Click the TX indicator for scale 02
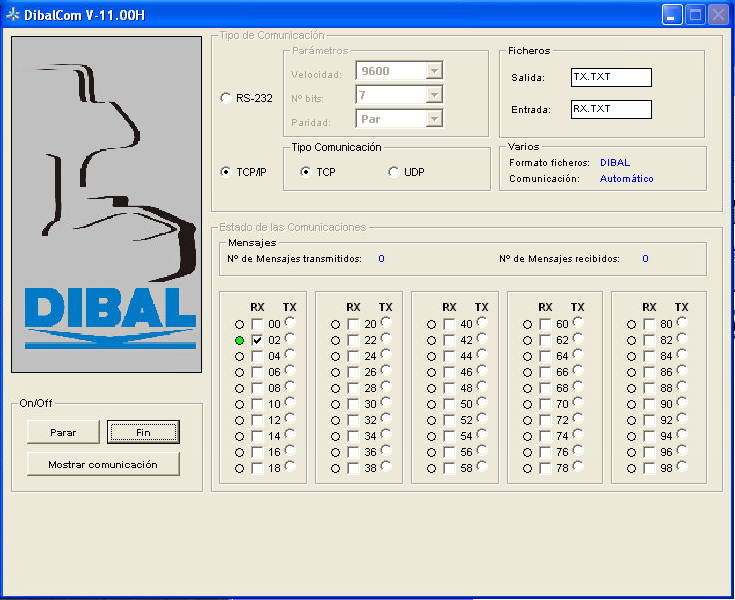This screenshot has width=735, height=600. click(290, 338)
